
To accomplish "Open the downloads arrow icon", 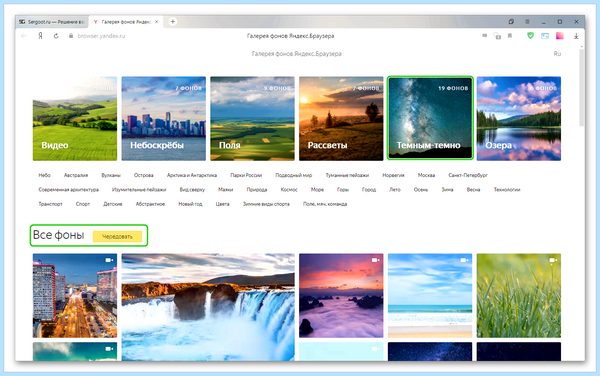I will coord(576,36).
